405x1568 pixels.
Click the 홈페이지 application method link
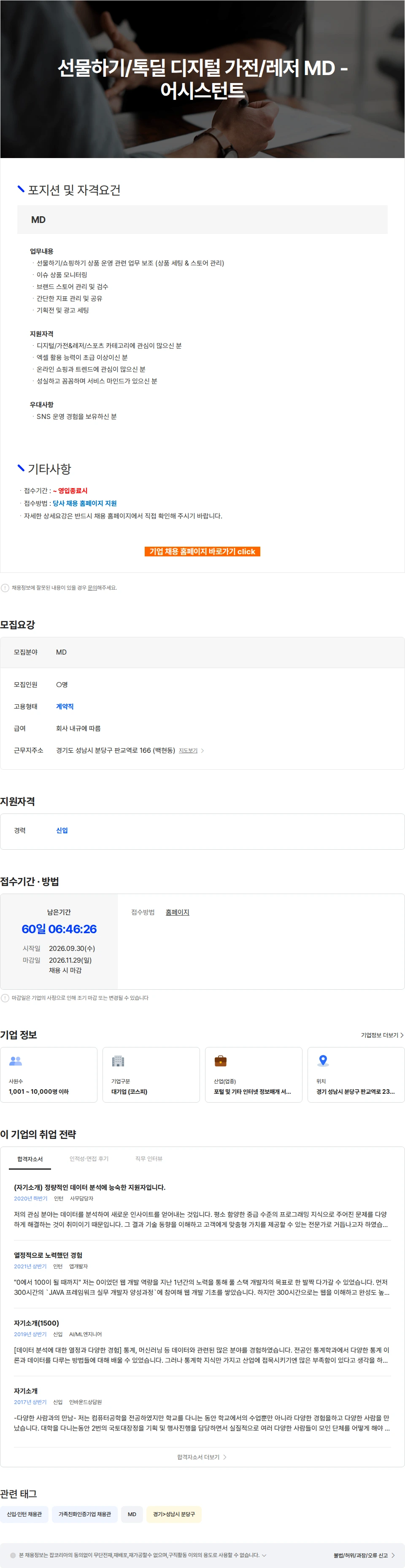[x=177, y=912]
